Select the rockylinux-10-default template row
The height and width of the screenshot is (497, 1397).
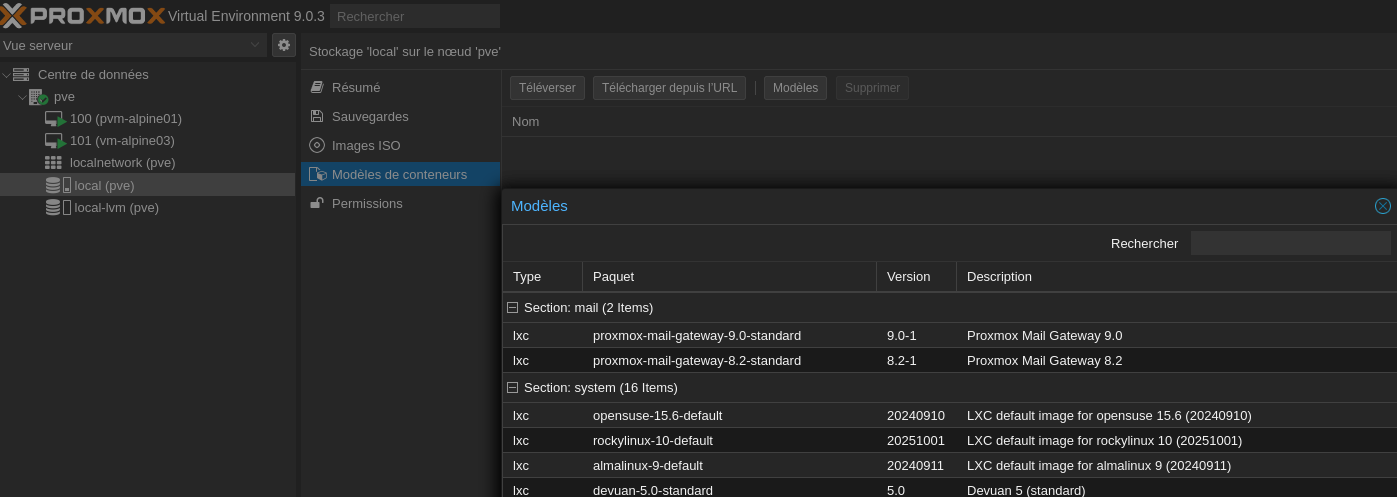(x=653, y=441)
